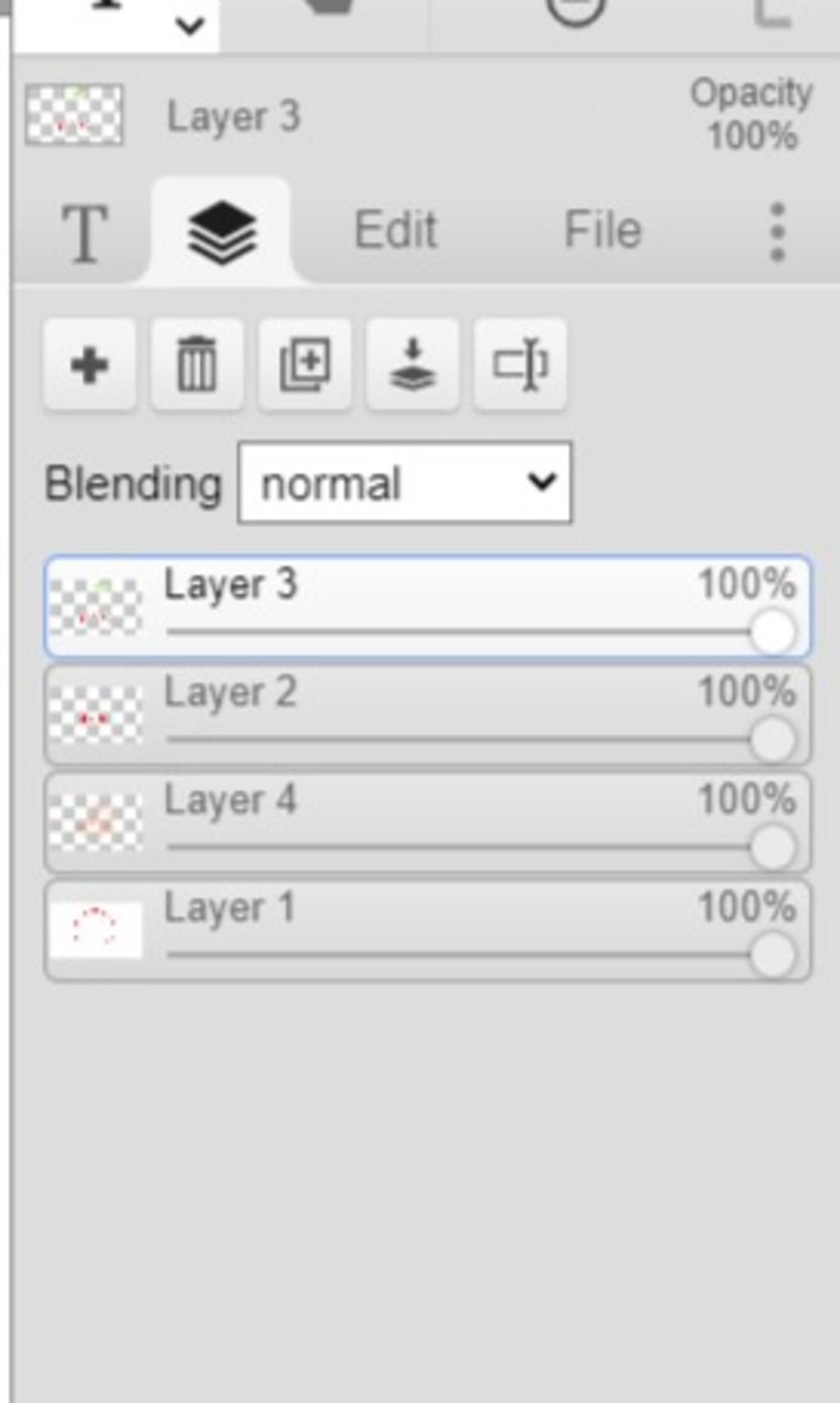
Task: Click Layer 3 opacity slider handle
Action: 773,633
